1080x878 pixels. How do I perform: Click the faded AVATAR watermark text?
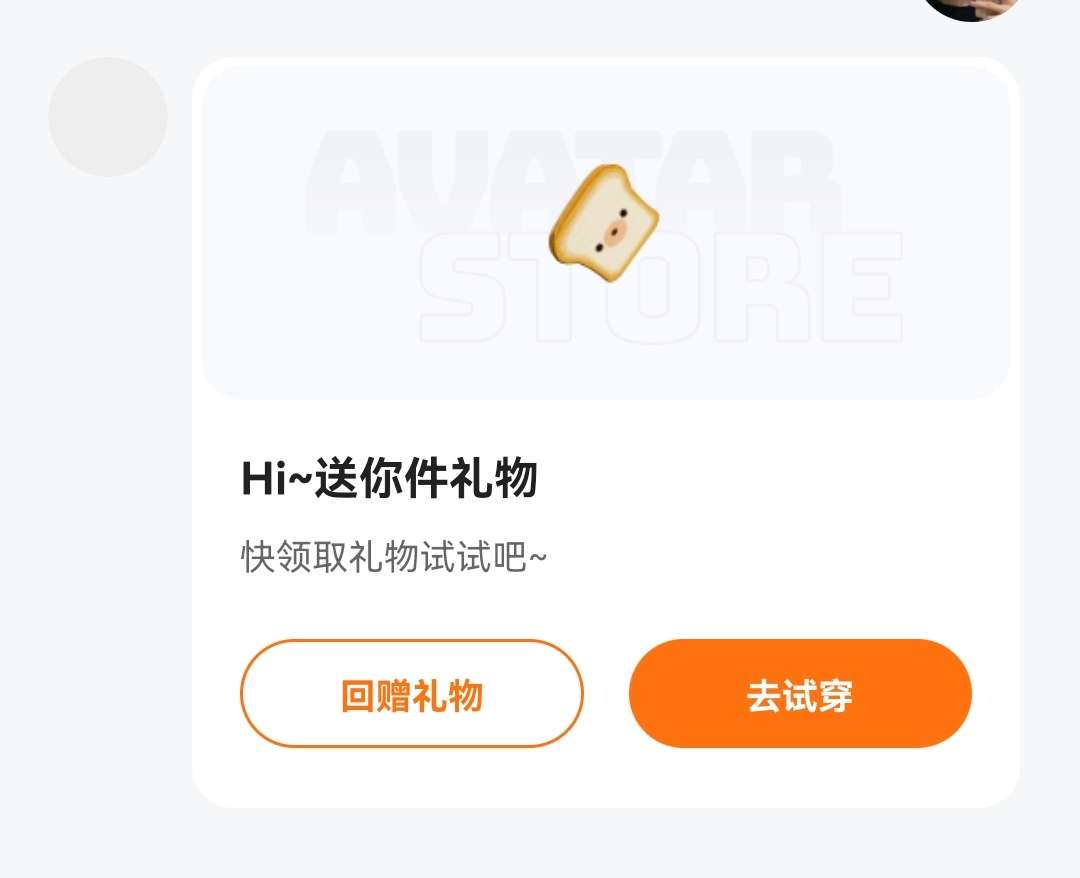(x=573, y=182)
